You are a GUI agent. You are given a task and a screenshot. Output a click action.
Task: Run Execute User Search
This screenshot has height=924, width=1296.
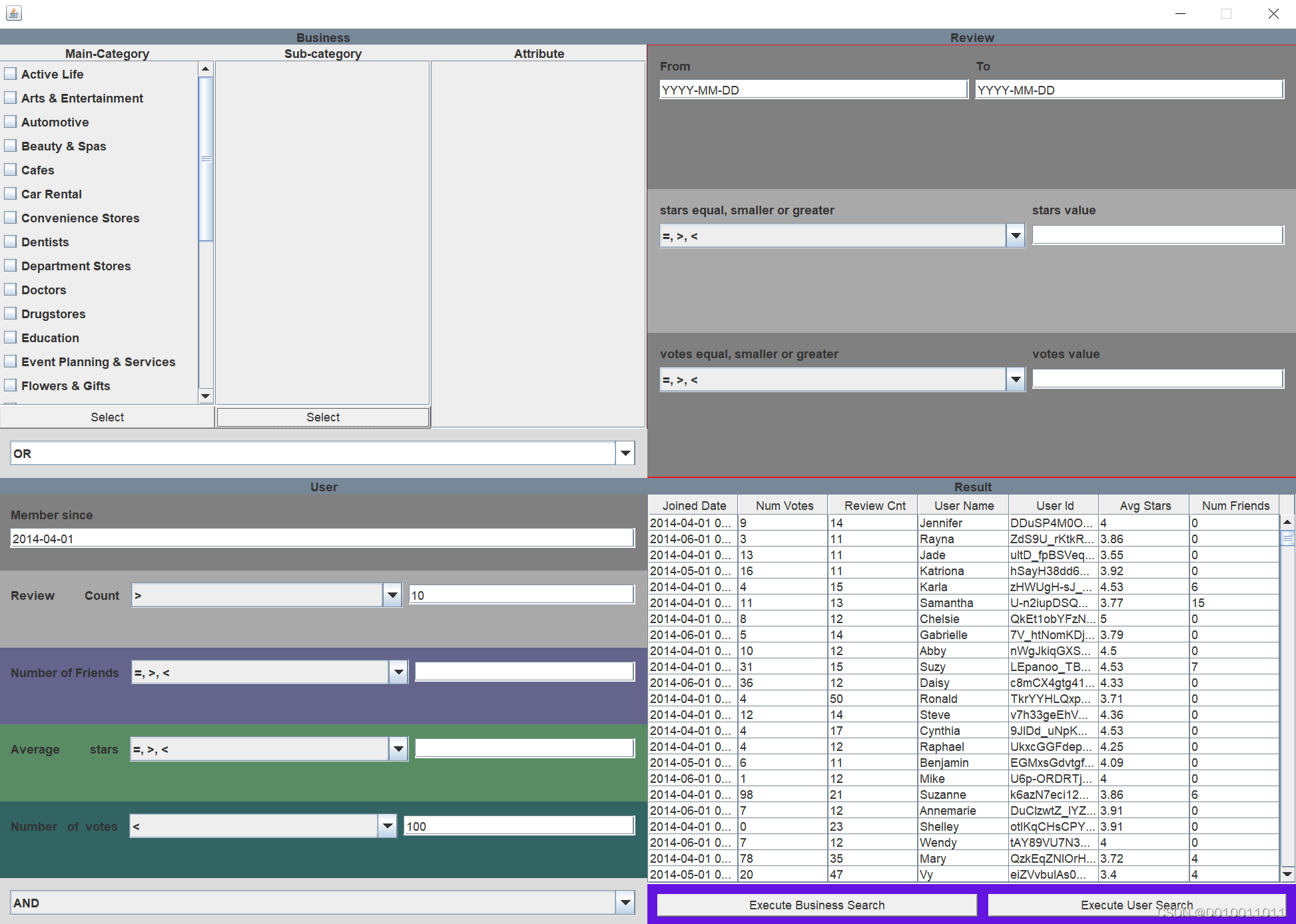1137,905
